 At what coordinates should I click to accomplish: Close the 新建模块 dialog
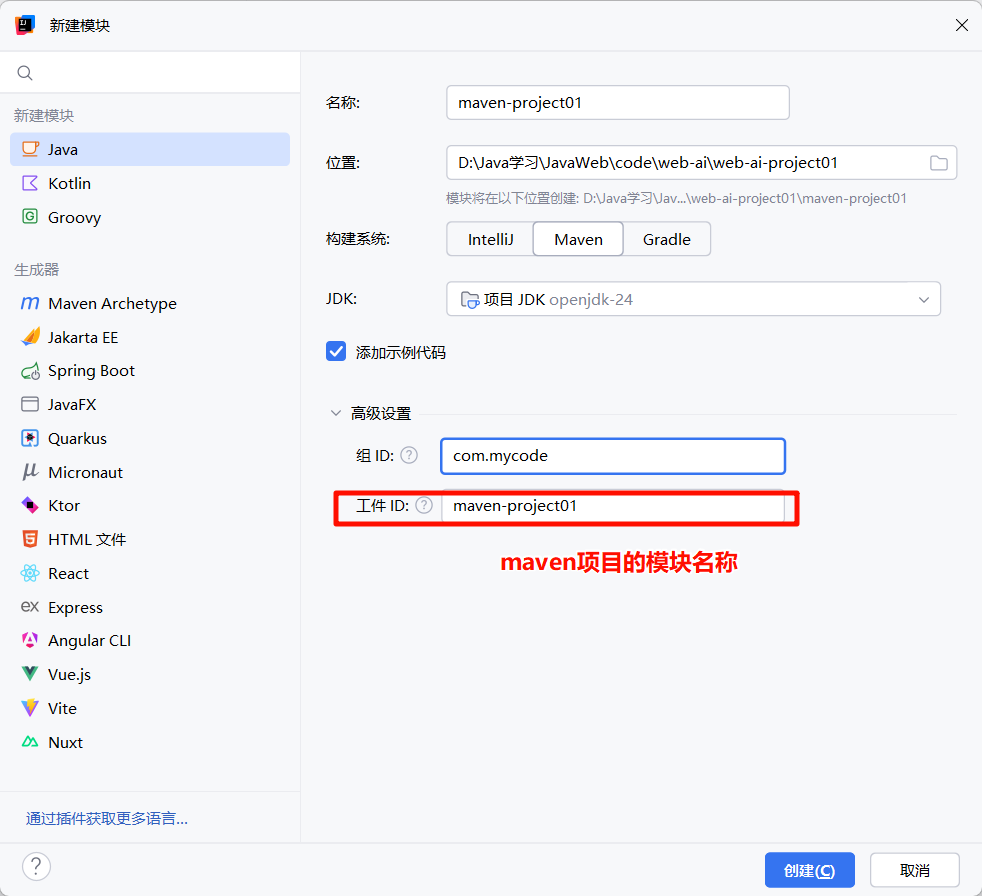tap(962, 25)
